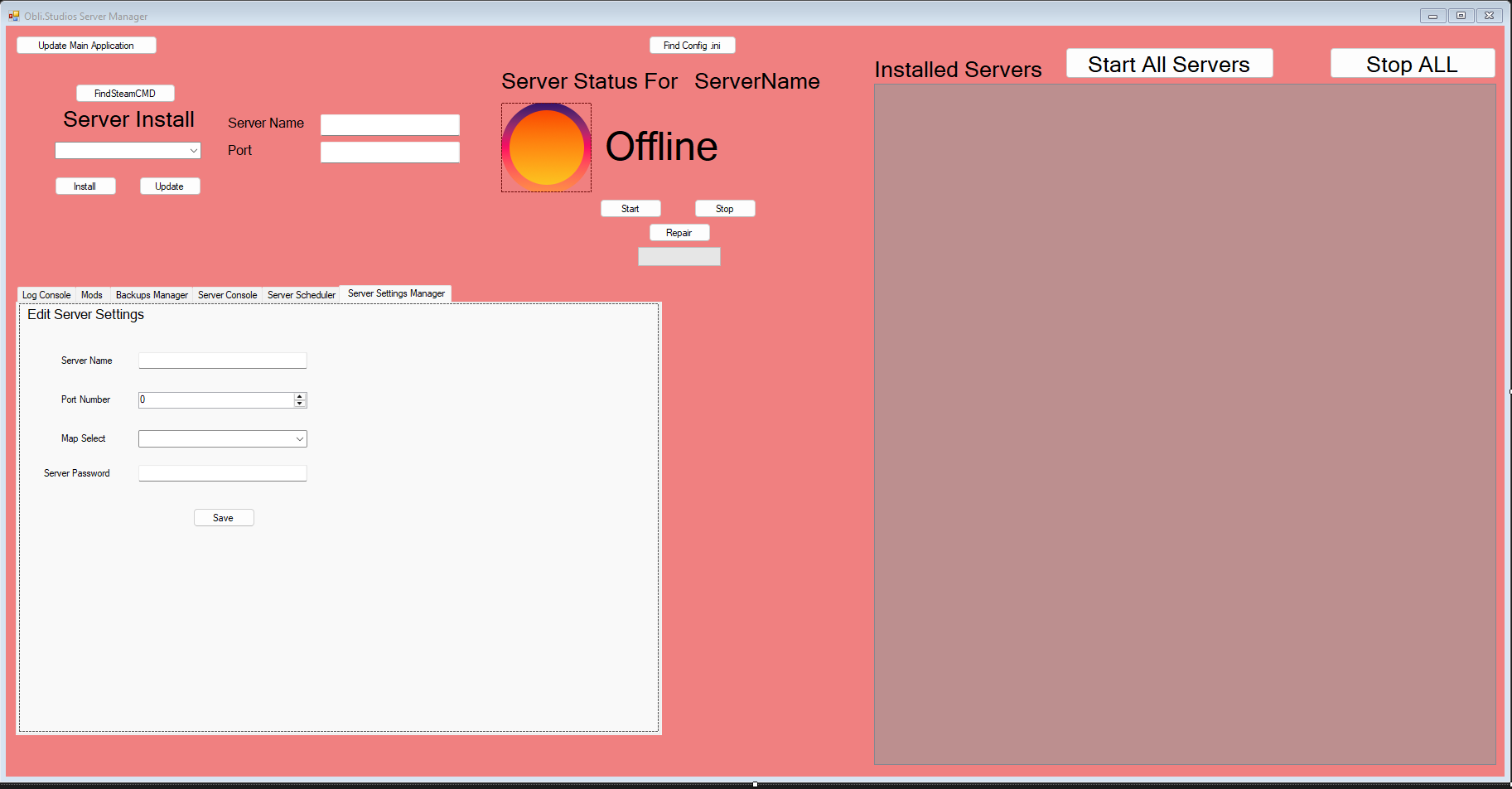Click Update Main Application button
This screenshot has height=789, width=1512.
tap(86, 46)
